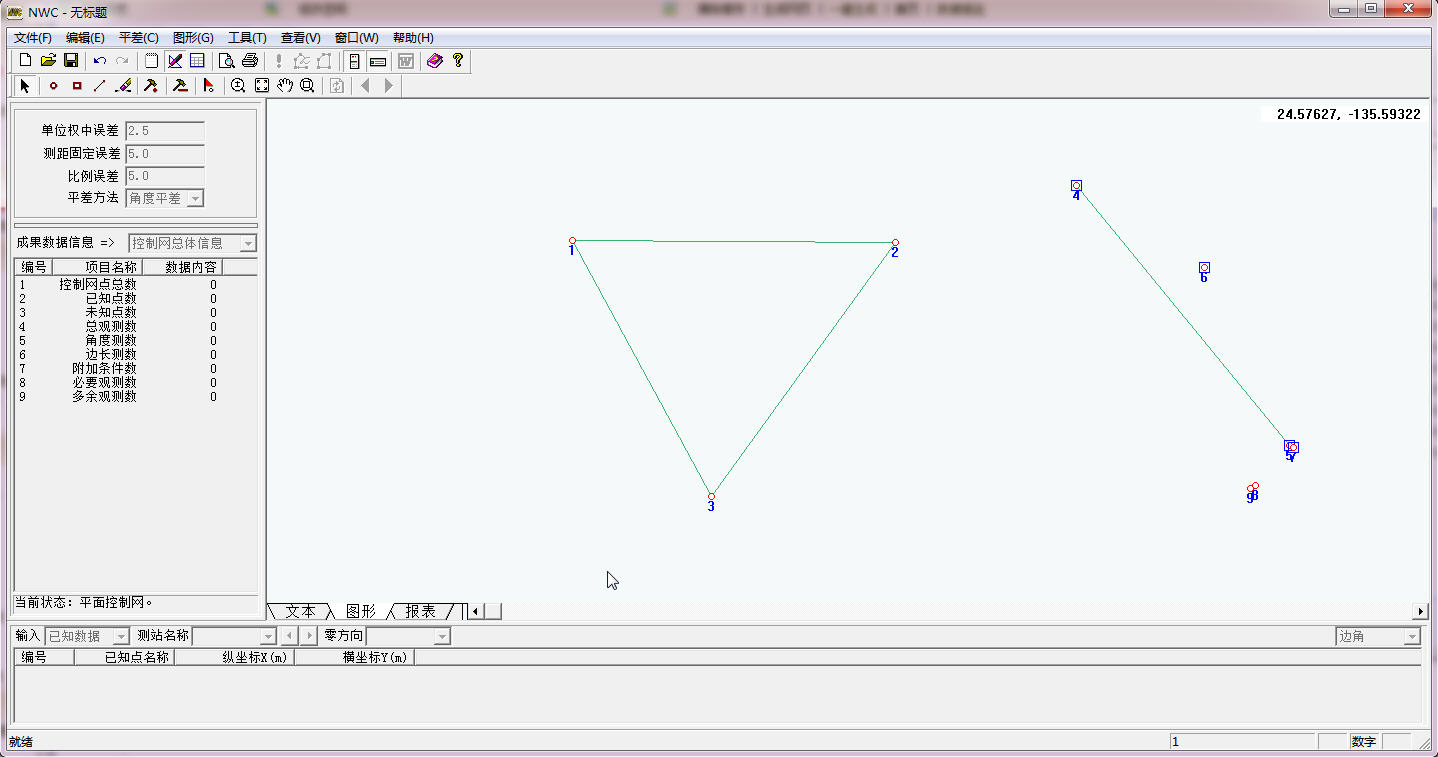Select point 6 on the canvas
The height and width of the screenshot is (757, 1438).
pyautogui.click(x=1204, y=267)
